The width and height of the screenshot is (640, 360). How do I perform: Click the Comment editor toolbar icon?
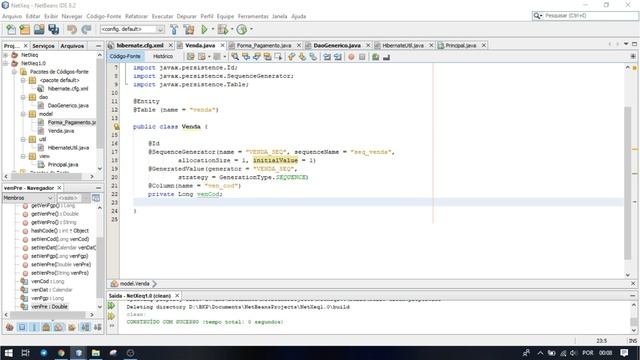pyautogui.click(x=376, y=57)
